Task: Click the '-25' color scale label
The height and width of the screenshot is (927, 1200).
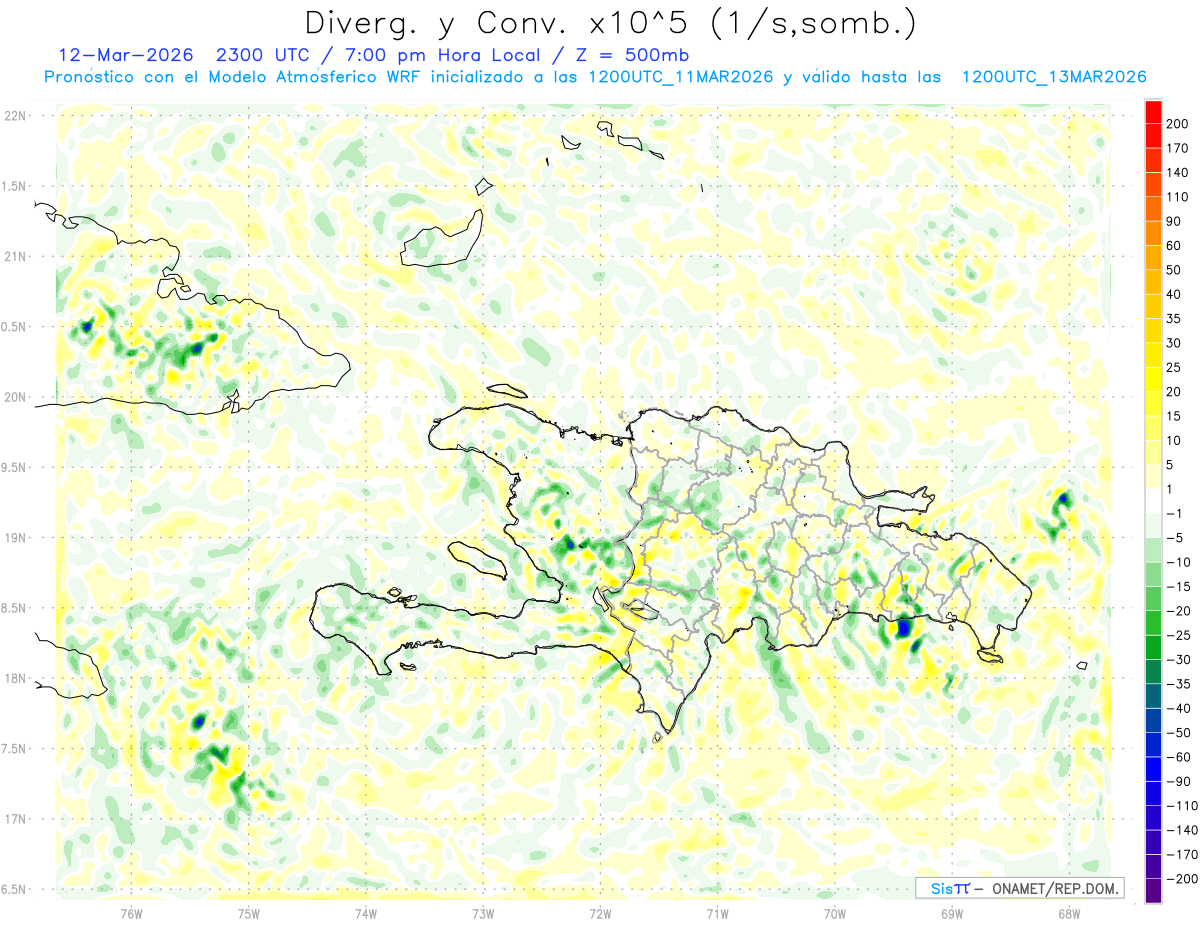Action: (1179, 635)
